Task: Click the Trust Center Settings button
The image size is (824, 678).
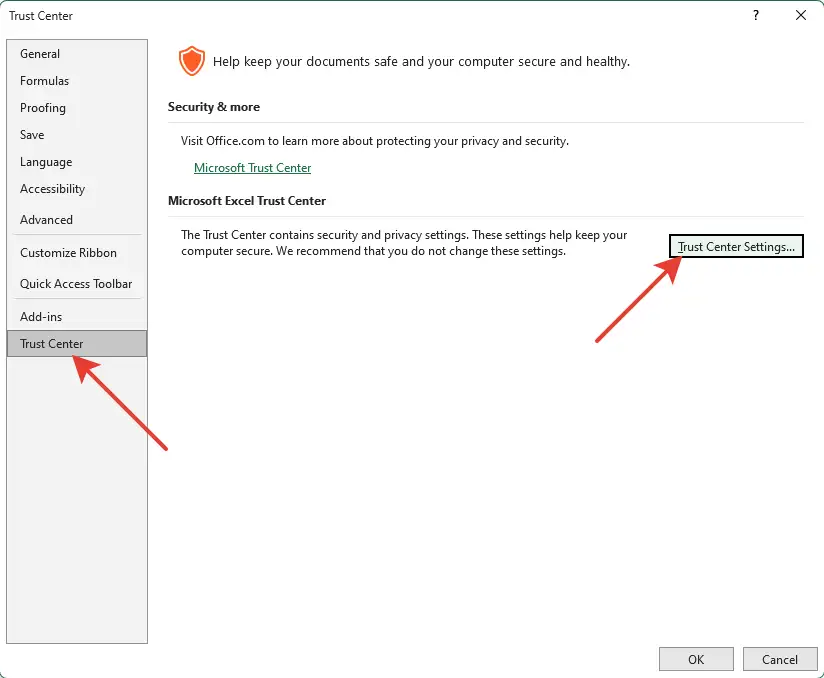Action: coord(736,246)
